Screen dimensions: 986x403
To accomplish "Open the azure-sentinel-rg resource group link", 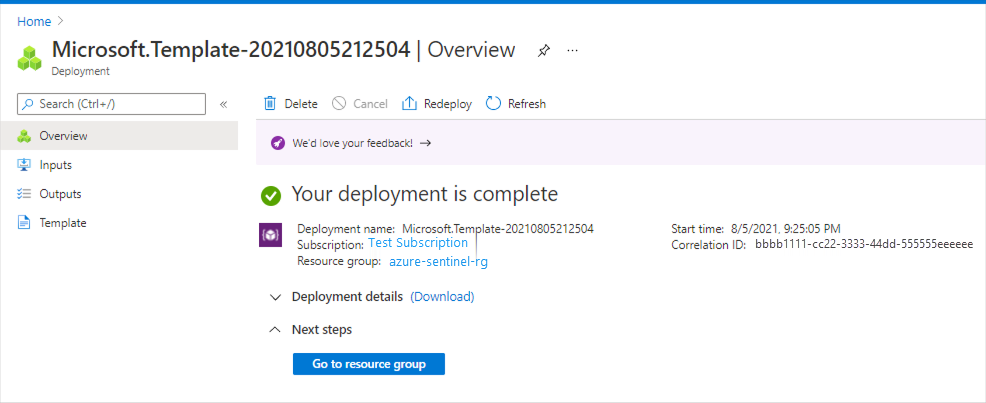I will (438, 262).
